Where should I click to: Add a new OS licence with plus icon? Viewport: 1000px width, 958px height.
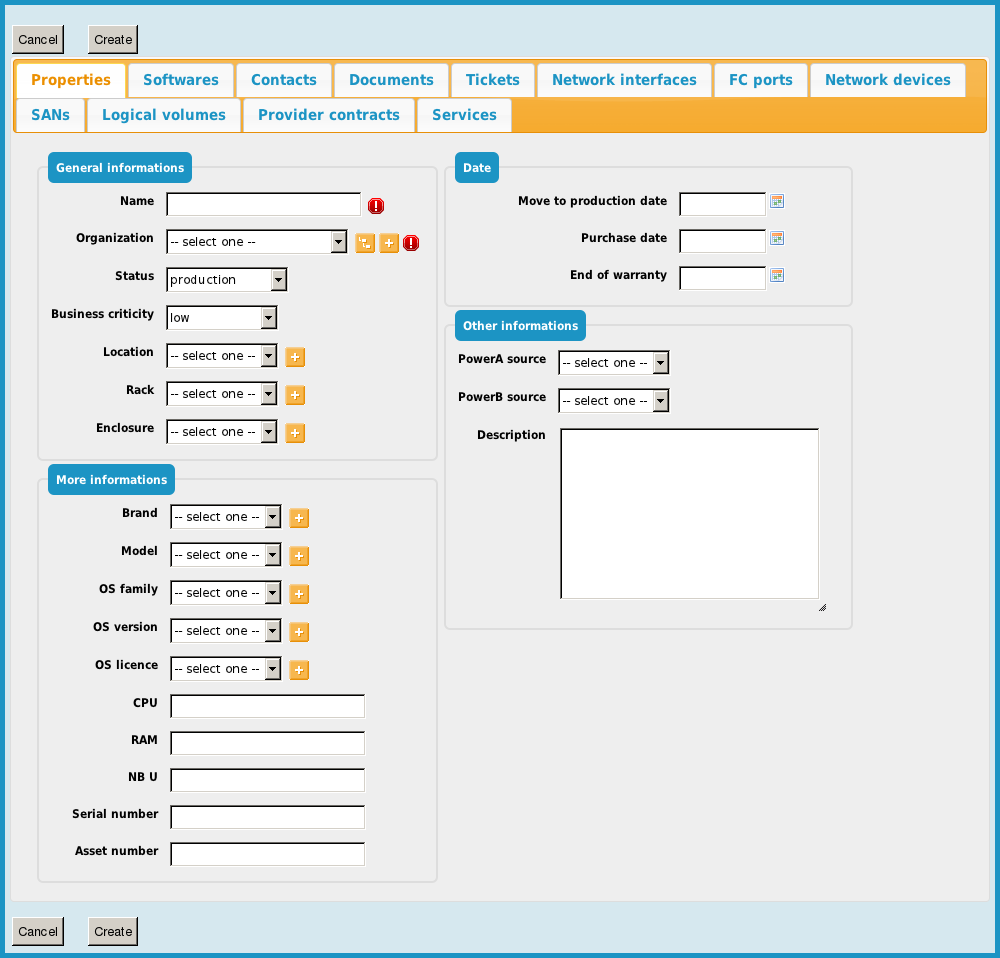pos(299,670)
